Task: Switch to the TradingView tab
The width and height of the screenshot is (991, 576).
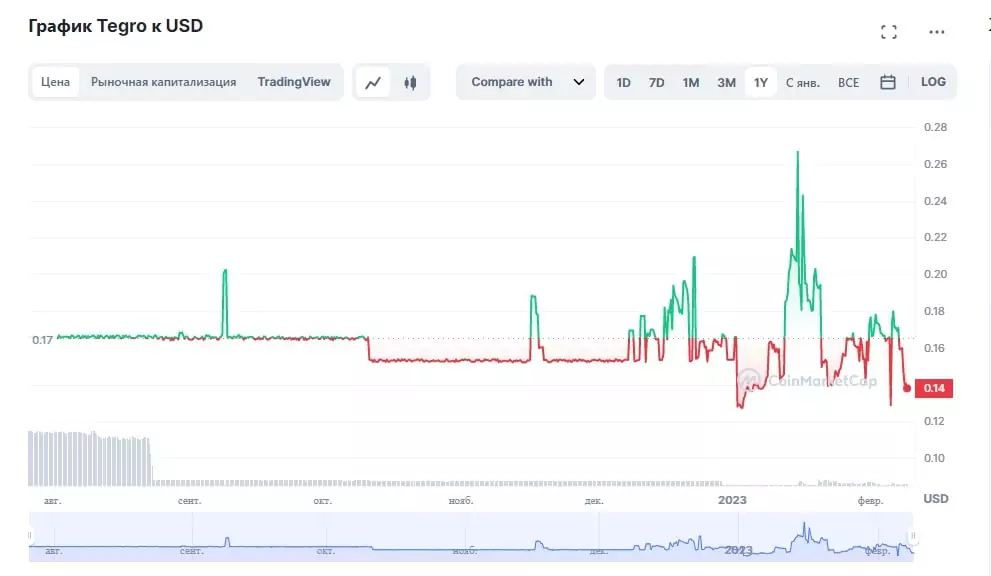Action: [293, 82]
